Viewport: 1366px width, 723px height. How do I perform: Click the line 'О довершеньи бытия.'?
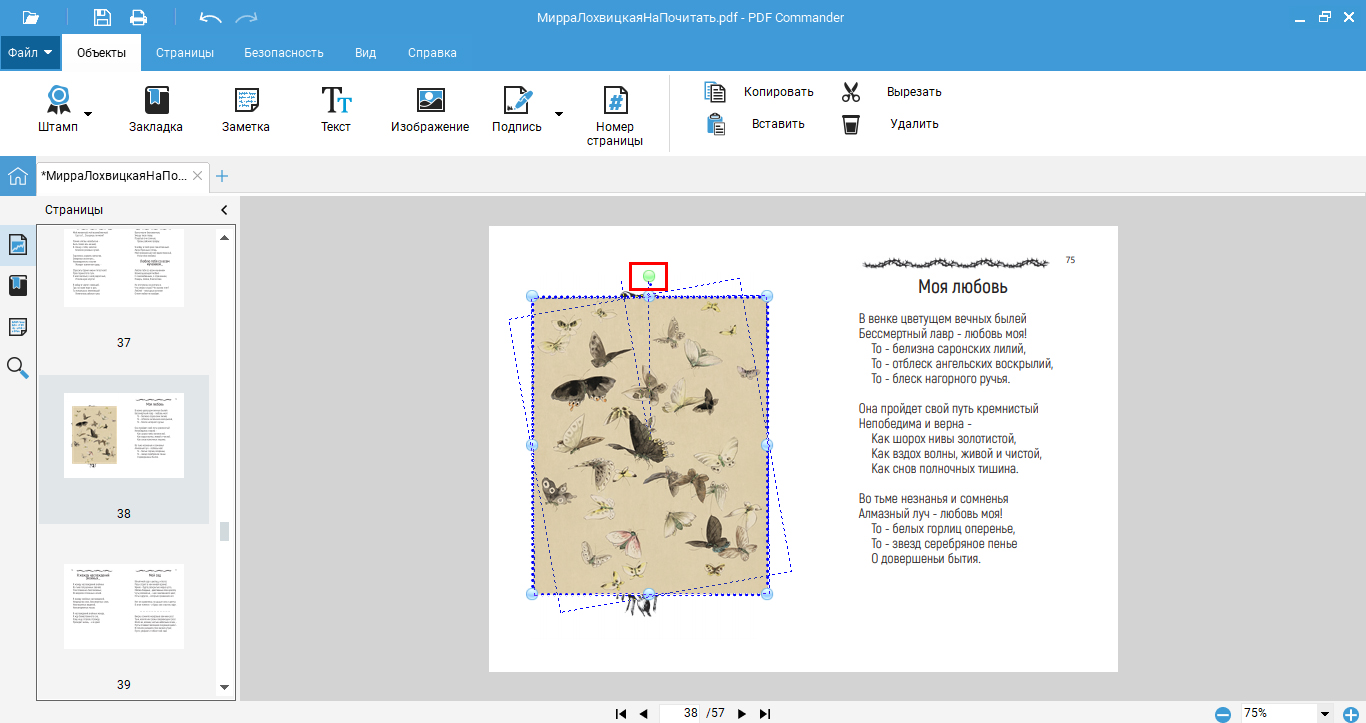926,559
